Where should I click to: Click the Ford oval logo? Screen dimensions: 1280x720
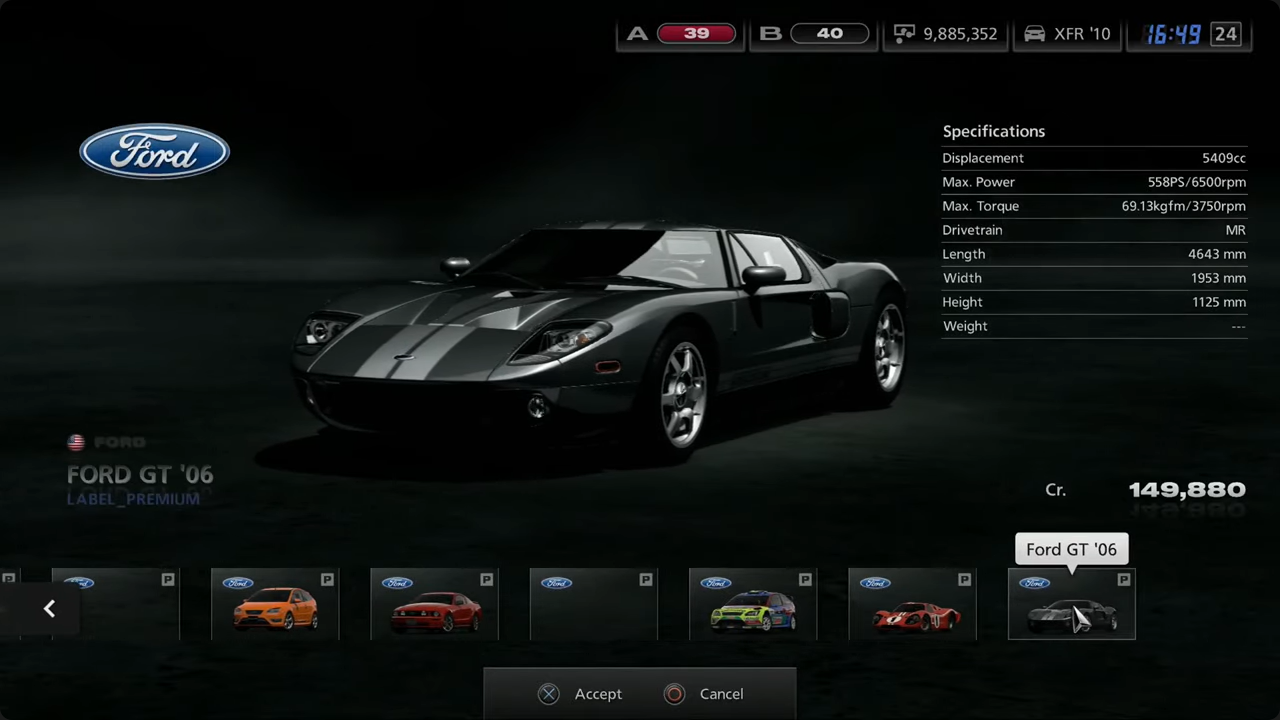(155, 152)
